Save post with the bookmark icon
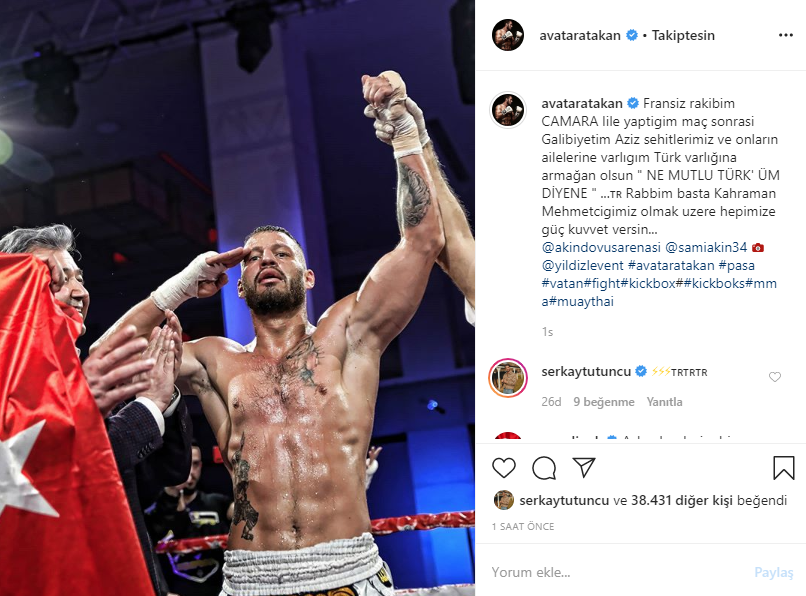Image resolution: width=806 pixels, height=596 pixels. tap(783, 468)
